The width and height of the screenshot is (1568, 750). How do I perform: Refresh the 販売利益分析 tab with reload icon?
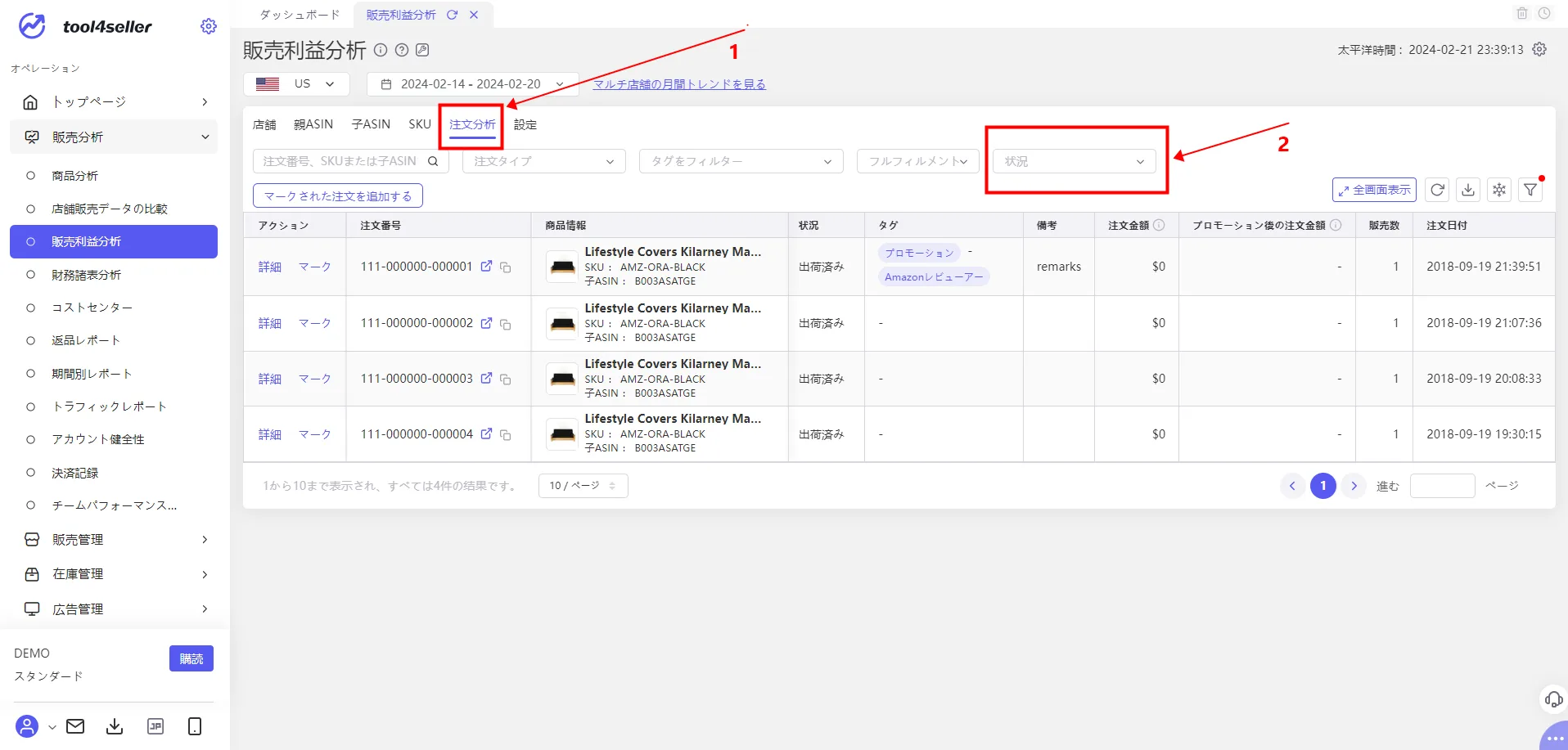click(x=452, y=15)
